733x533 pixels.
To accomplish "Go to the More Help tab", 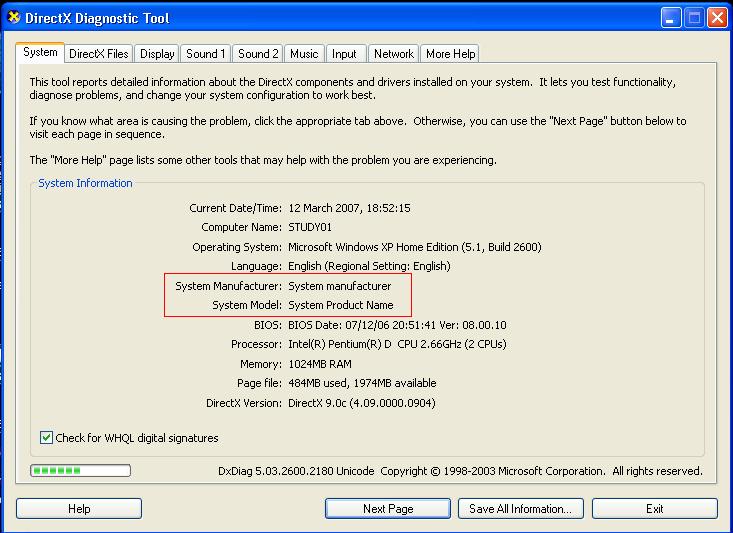I will (450, 54).
